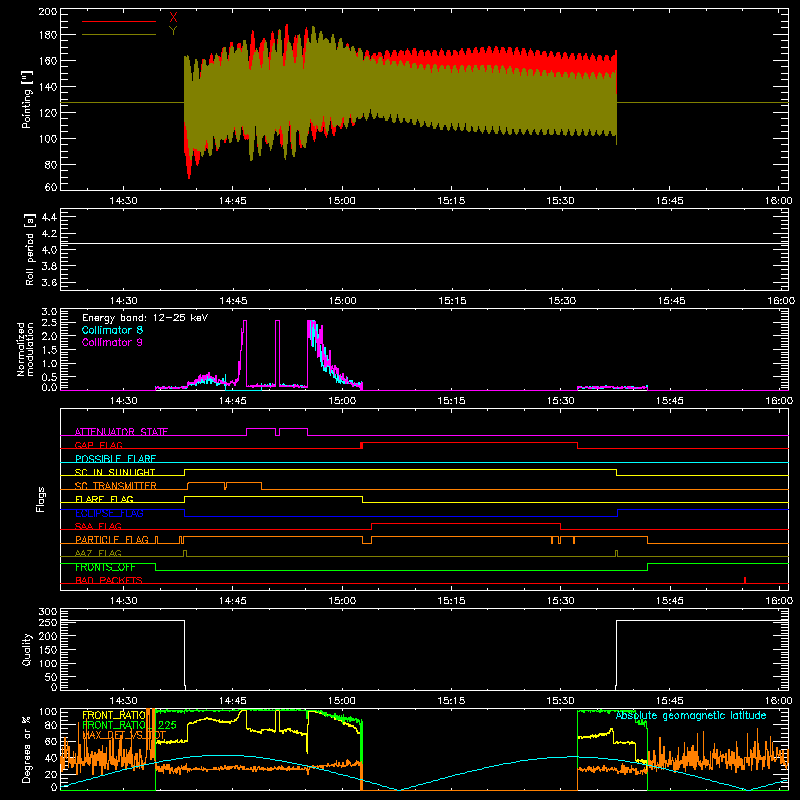The image size is (800, 800).
Task: Select the 'Roll period [s]' axis title
Action: tap(30, 249)
